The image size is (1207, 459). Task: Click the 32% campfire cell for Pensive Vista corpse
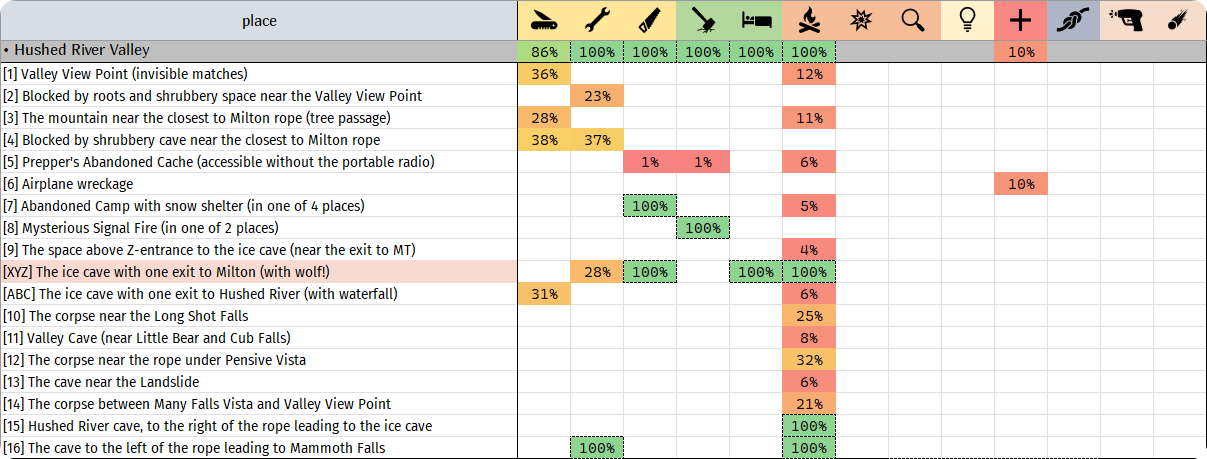point(809,360)
